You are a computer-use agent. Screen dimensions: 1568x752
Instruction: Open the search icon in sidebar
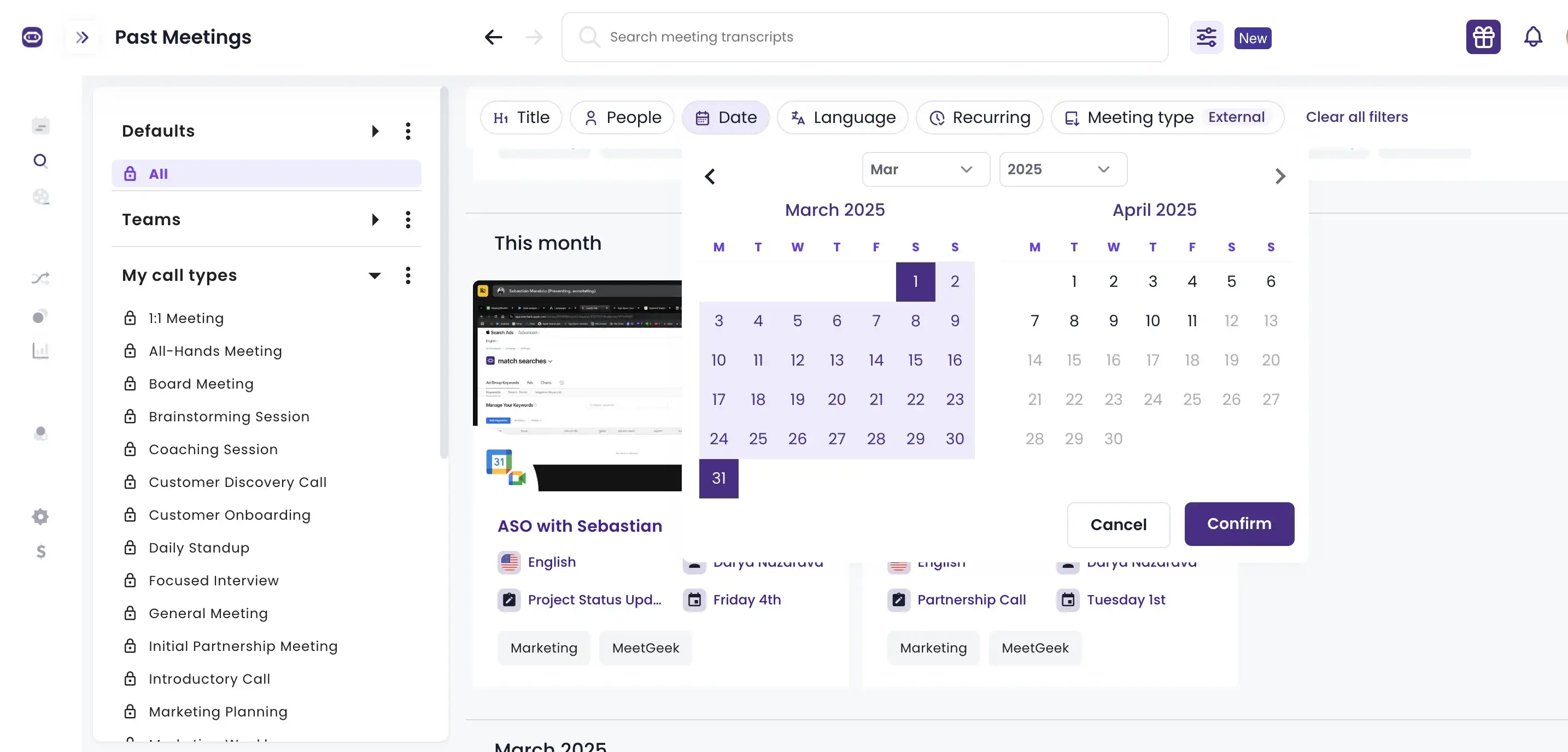tap(40, 161)
